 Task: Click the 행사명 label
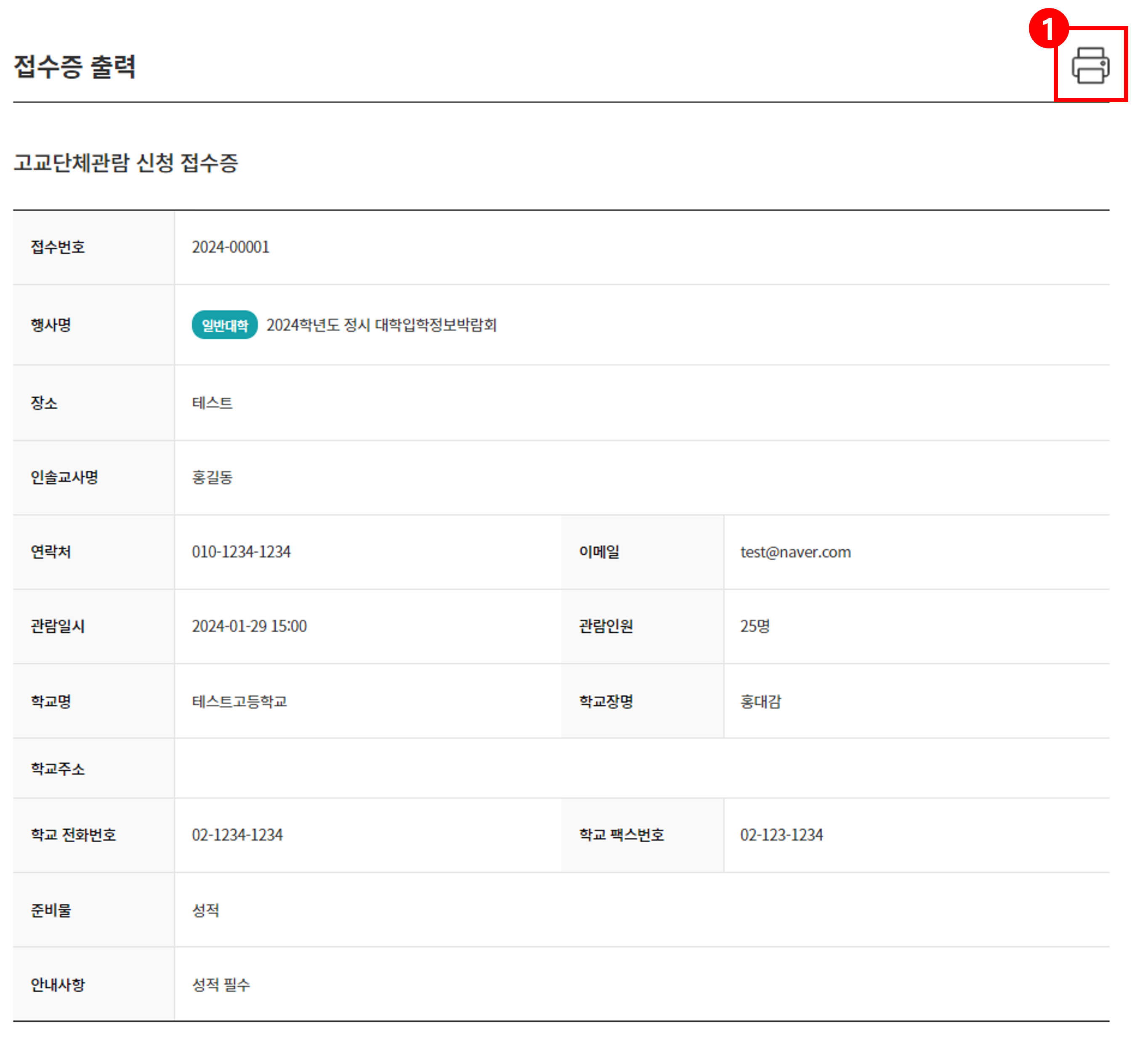(x=51, y=325)
